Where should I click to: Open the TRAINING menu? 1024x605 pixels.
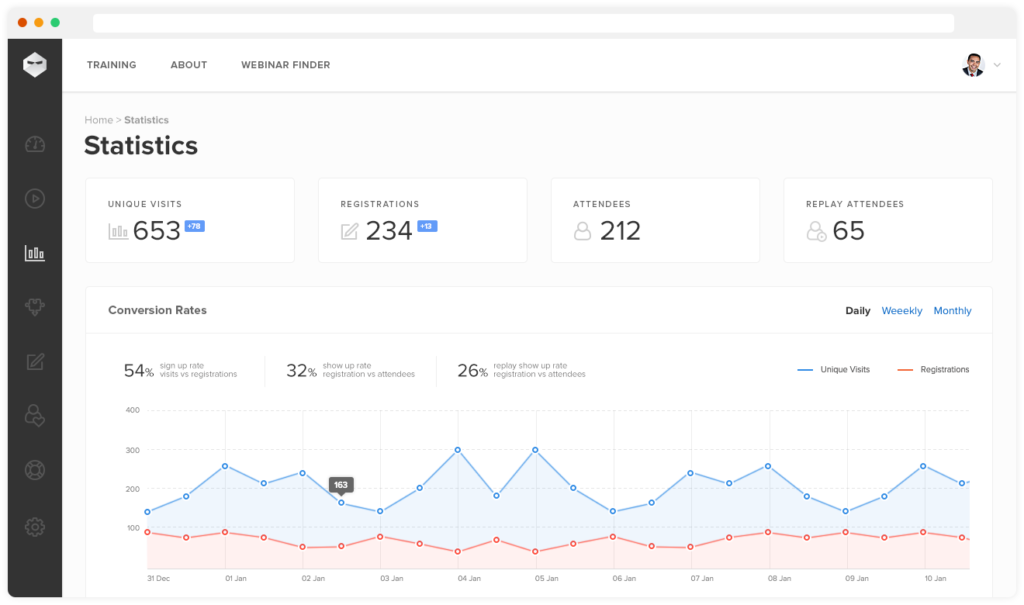coord(112,65)
